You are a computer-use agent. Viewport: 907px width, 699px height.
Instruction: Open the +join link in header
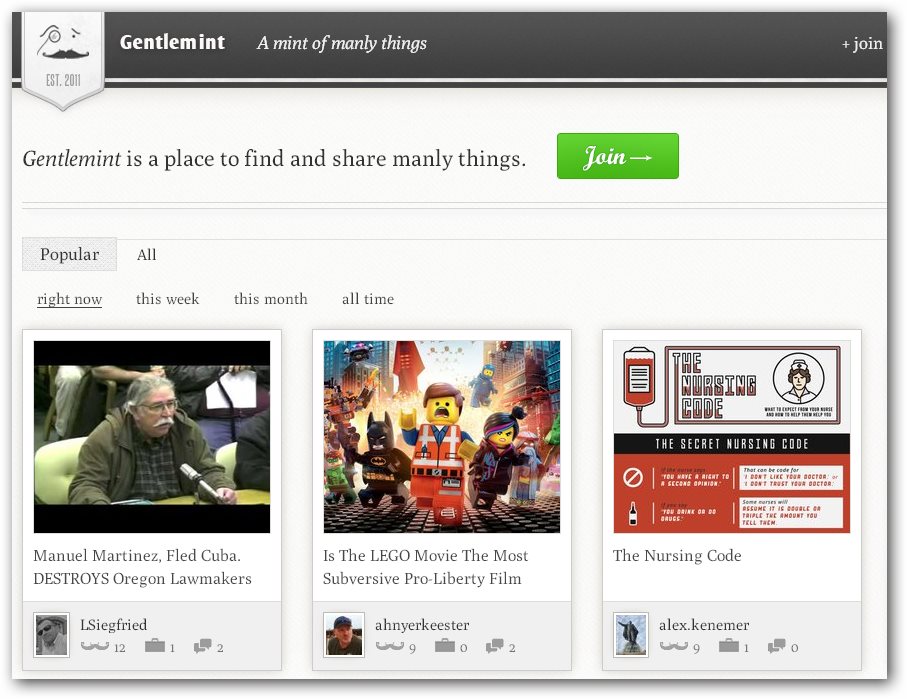pyautogui.click(x=862, y=43)
